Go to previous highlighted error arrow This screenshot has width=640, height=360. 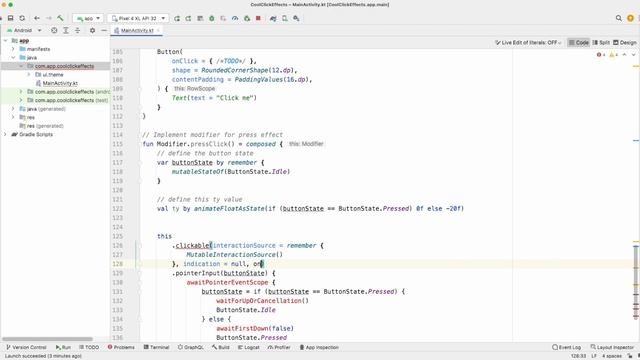point(624,55)
